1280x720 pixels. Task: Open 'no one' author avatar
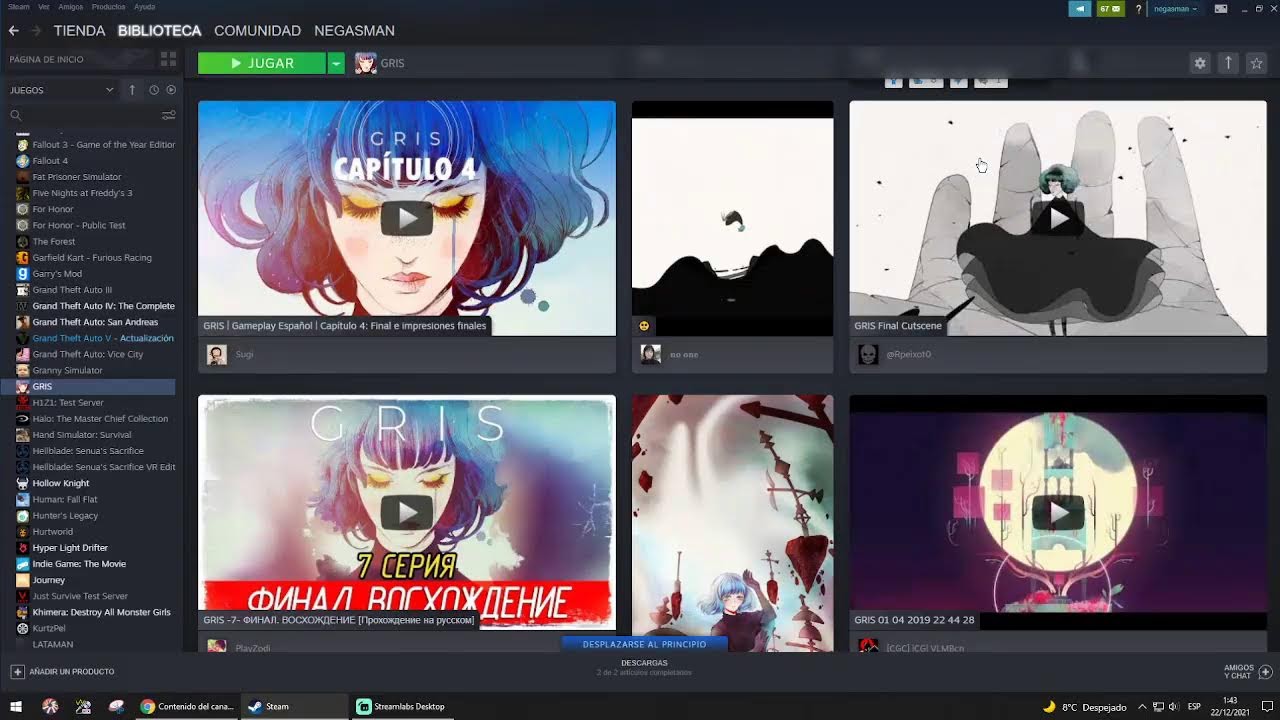tap(650, 354)
